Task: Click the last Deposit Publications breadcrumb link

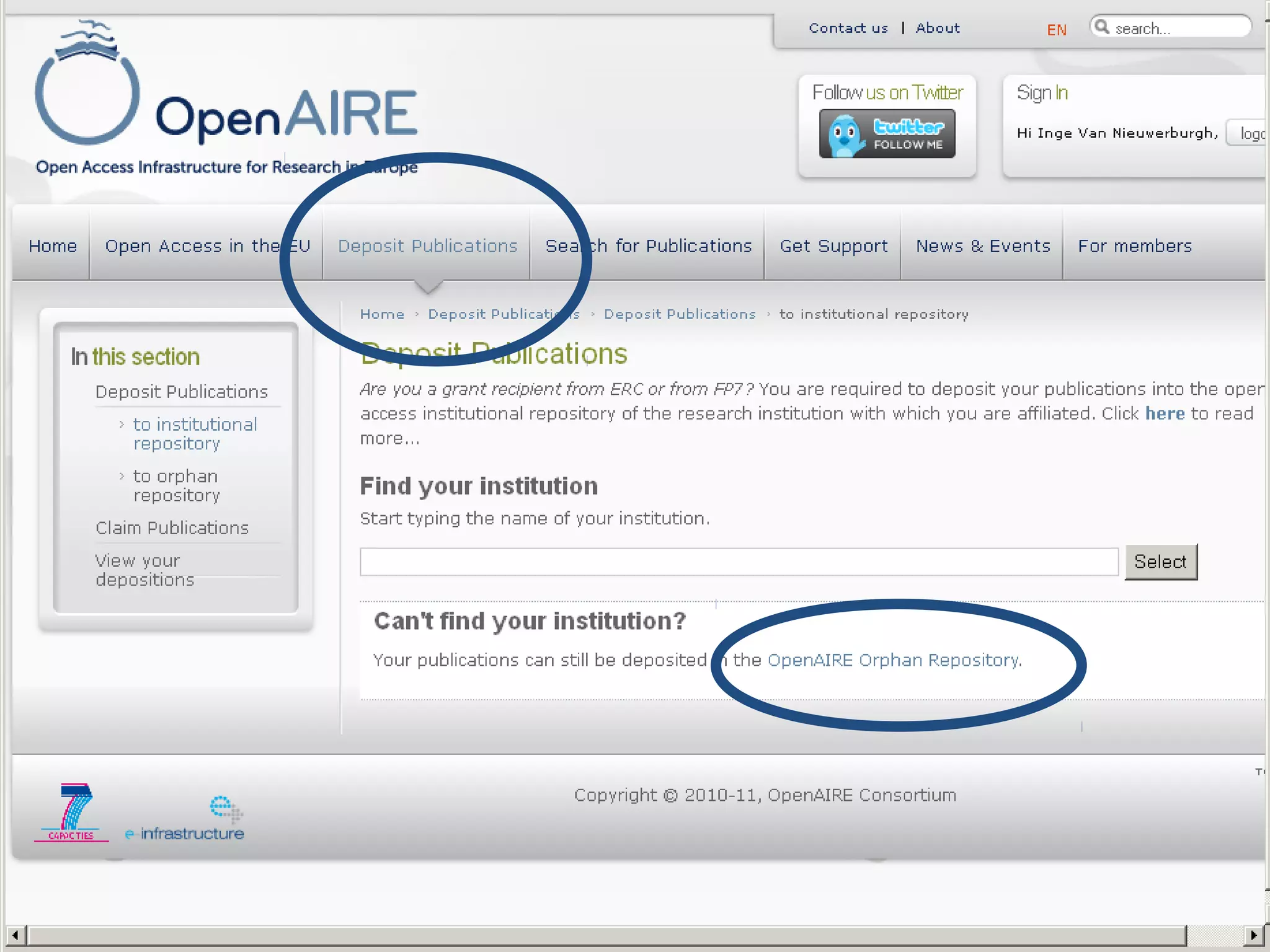Action: (x=680, y=314)
